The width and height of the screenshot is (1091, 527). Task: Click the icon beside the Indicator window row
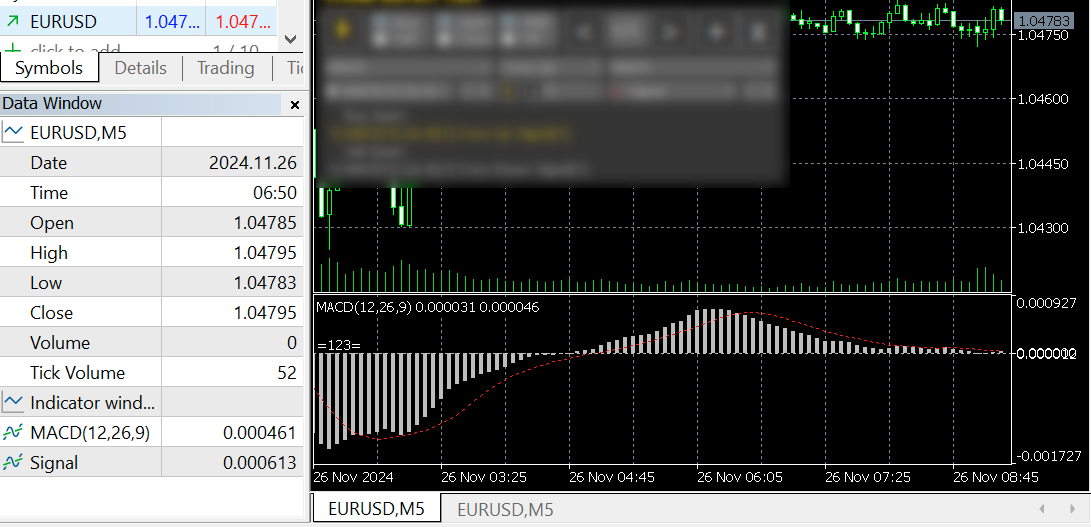[x=13, y=402]
